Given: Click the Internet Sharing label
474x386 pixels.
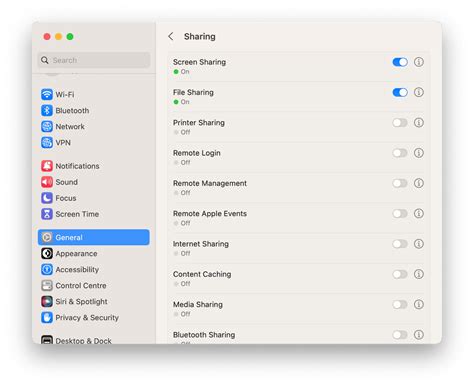Looking at the screenshot, I should (201, 244).
